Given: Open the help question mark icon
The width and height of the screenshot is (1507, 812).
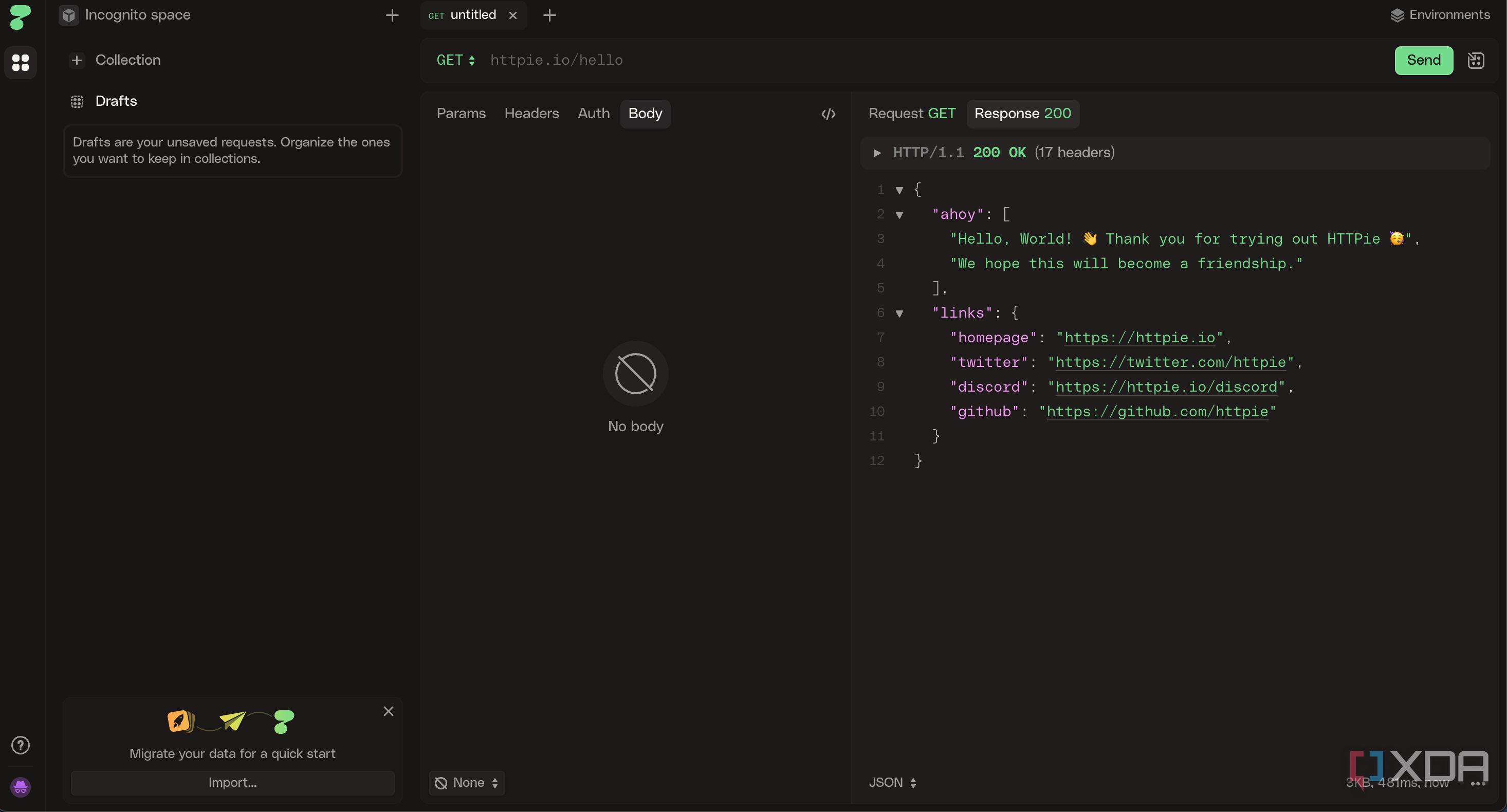Looking at the screenshot, I should [21, 745].
